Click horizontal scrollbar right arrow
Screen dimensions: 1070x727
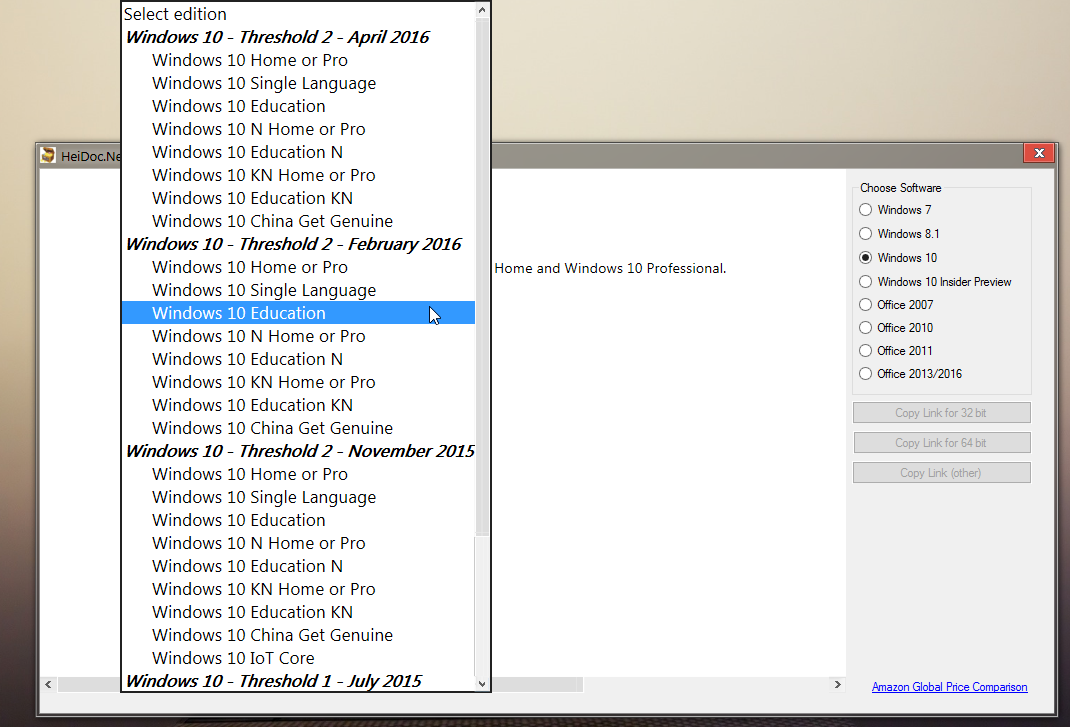[x=837, y=684]
